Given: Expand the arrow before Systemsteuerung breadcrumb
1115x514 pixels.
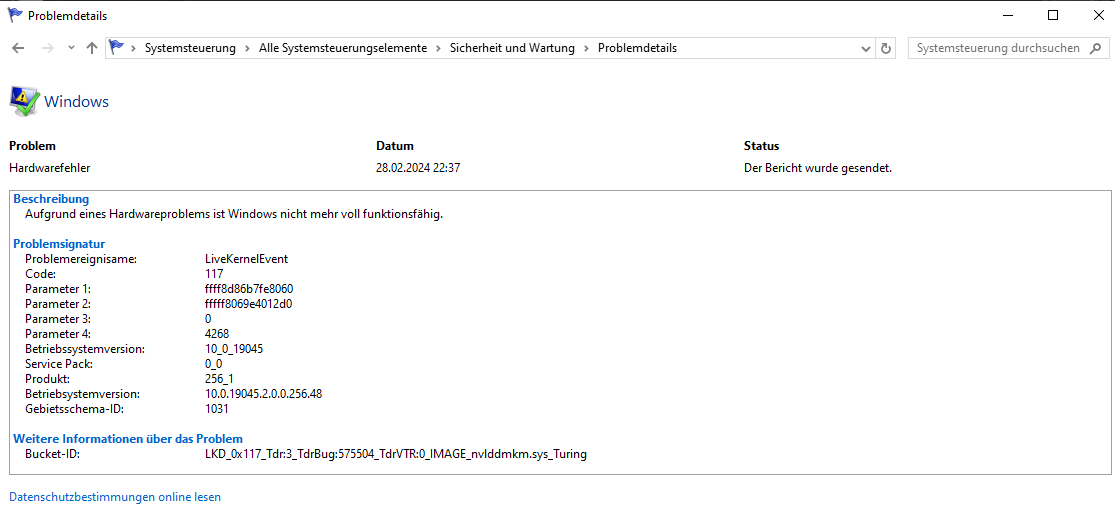Looking at the screenshot, I should [133, 48].
